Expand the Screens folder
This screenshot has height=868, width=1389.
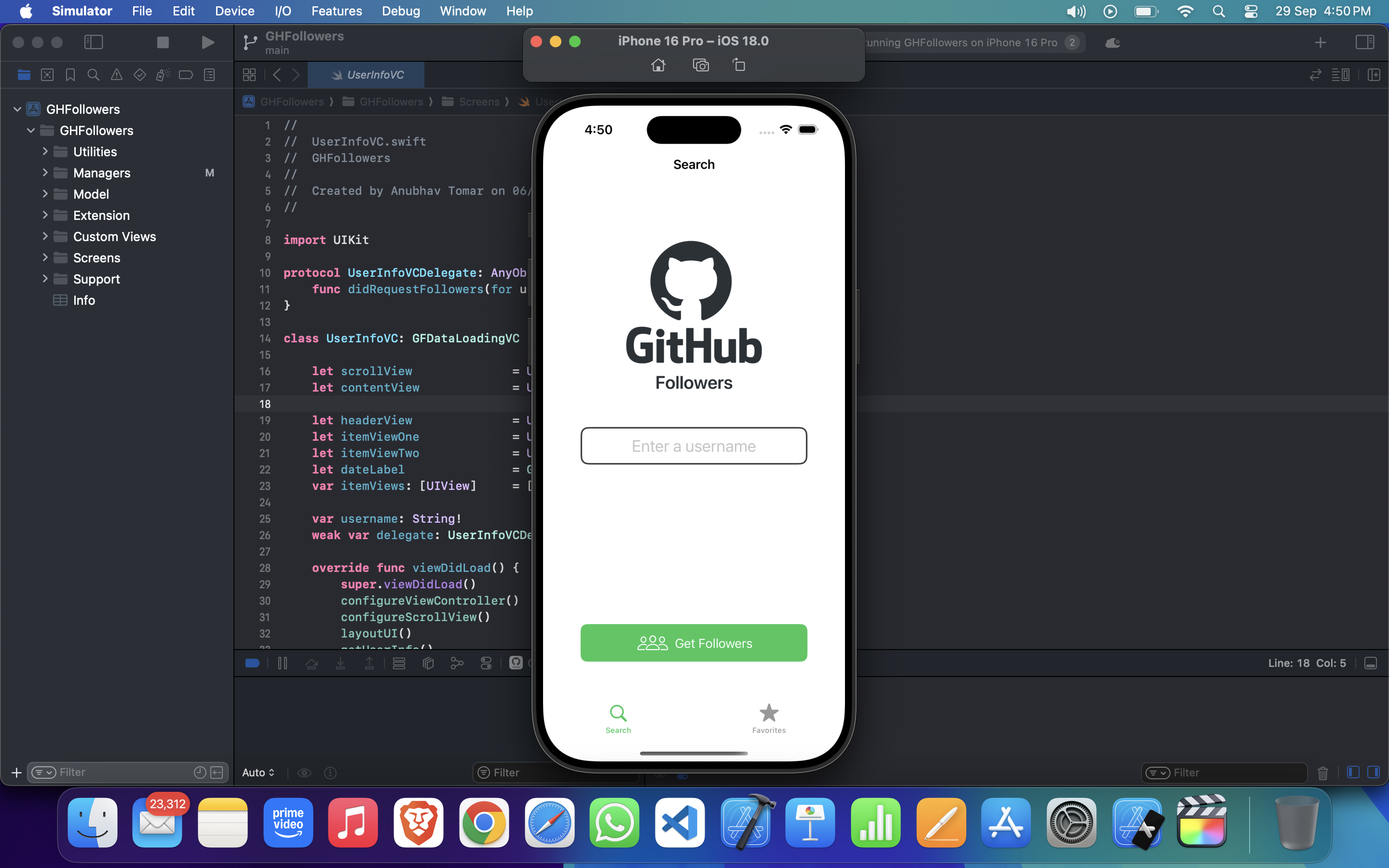tap(45, 258)
